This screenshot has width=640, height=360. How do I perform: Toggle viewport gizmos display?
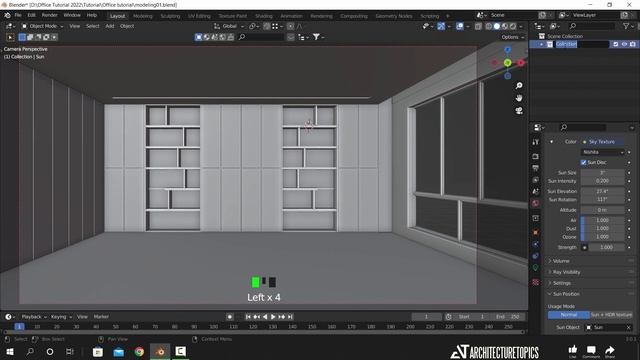(441, 26)
